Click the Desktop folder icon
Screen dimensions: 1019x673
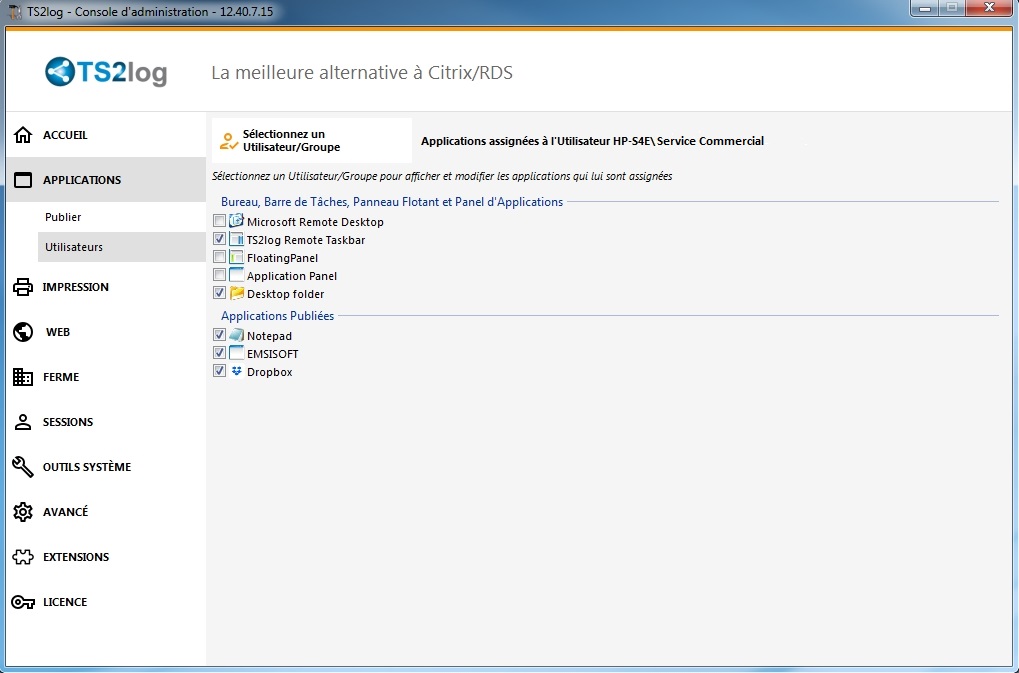tap(237, 293)
